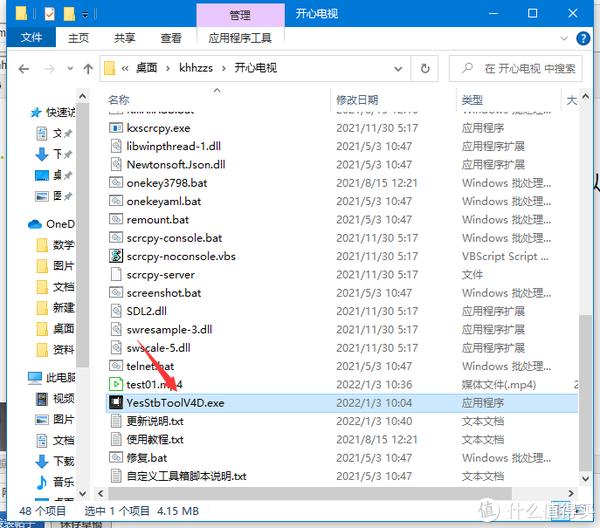600x528 pixels.
Task: Open 下载 under 此电脑 in sidebar
Action: [56, 461]
